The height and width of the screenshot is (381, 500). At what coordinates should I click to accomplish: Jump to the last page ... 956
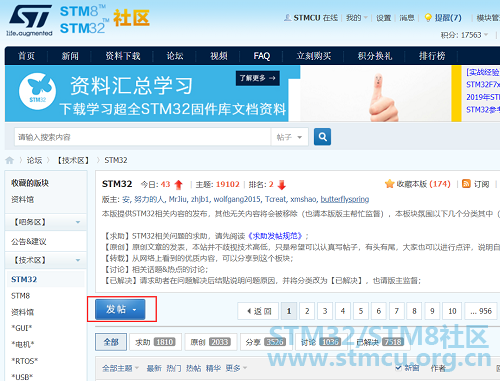point(481,311)
